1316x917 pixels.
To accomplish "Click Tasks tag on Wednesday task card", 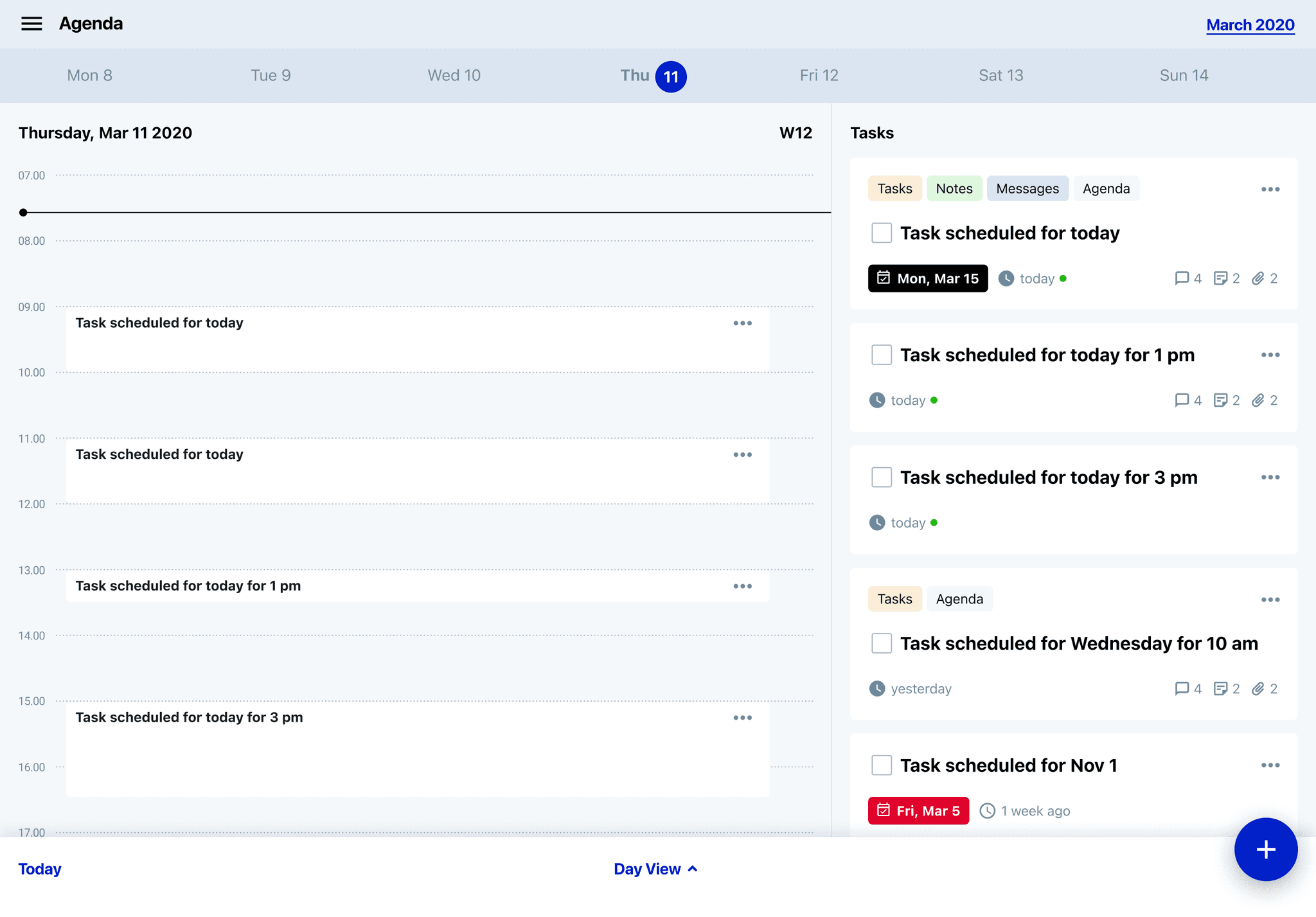I will (x=894, y=599).
